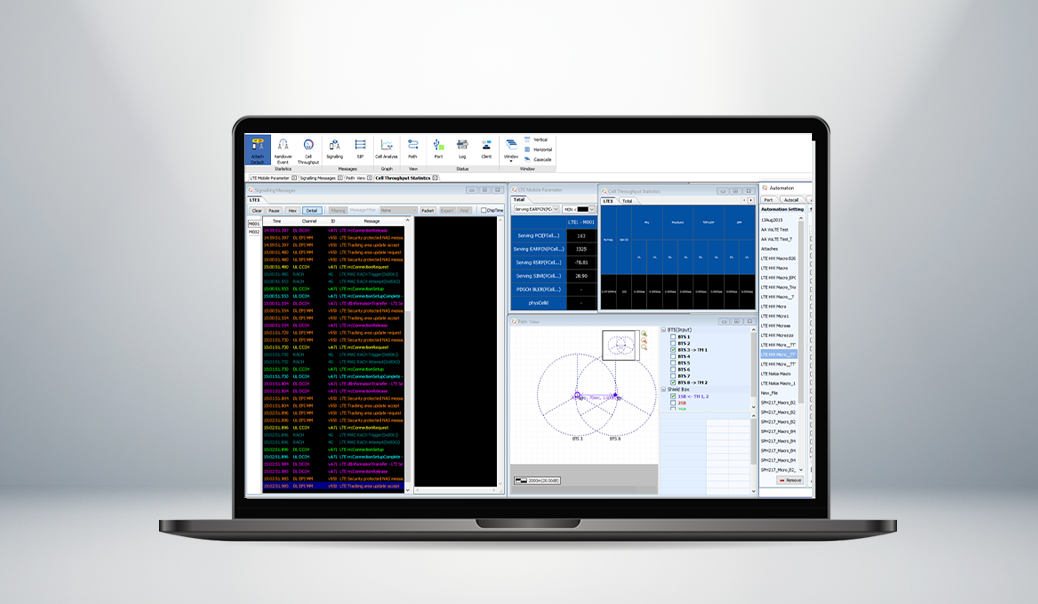Switch to Path View document tab
Screen dimensions: 1038x604
(355, 177)
